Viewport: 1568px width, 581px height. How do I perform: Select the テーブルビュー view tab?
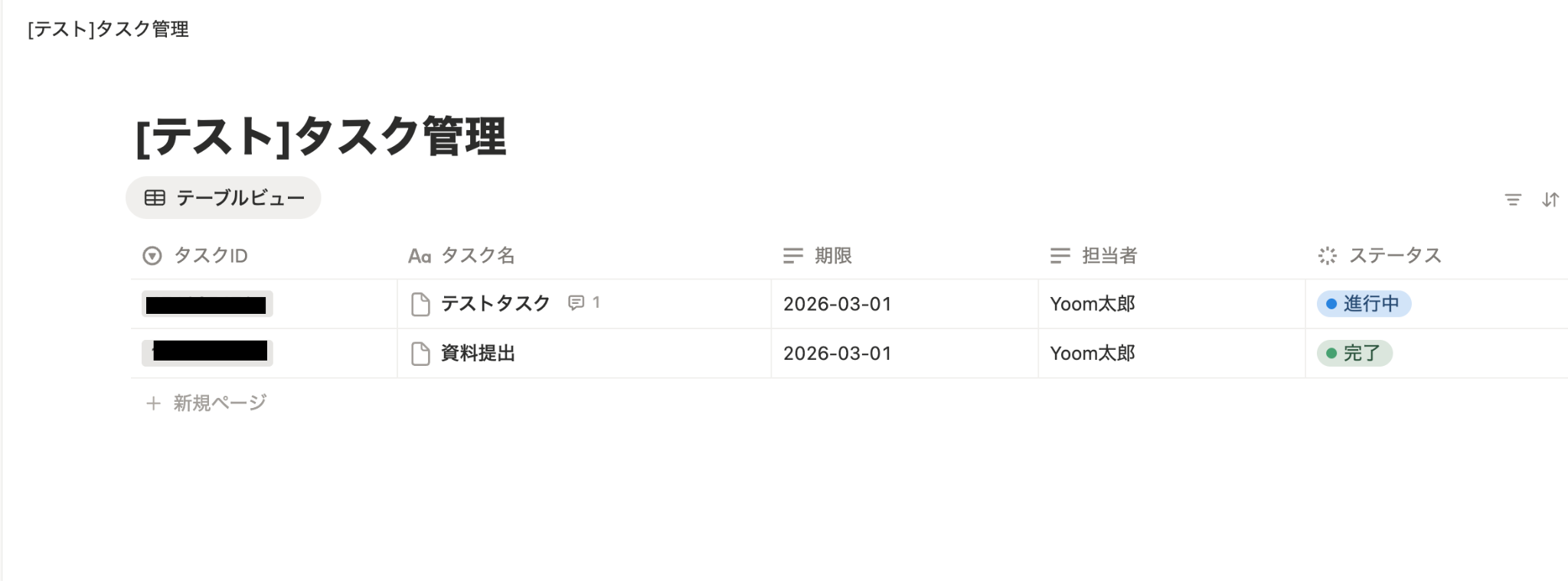pyautogui.click(x=224, y=198)
